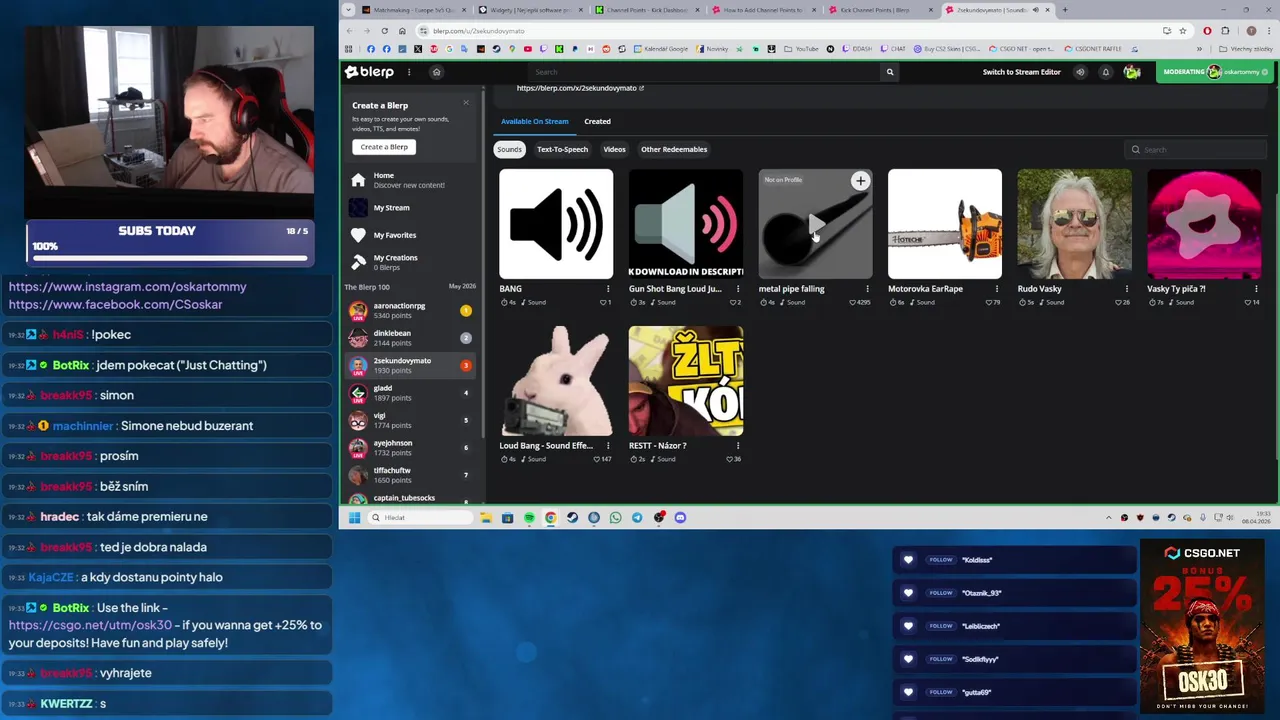Open the three-dot menu beside Blerp logo
The width and height of the screenshot is (1280, 720).
(409, 72)
